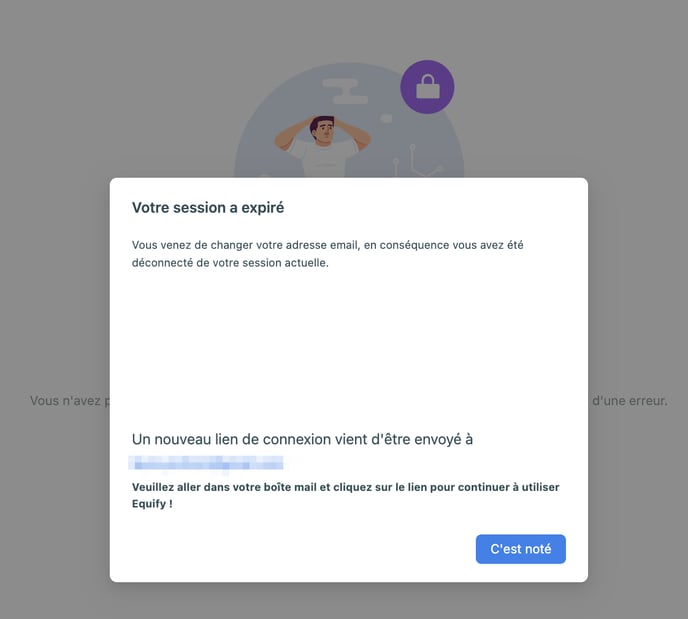Click the dimmed backdrop below the dialog
The width and height of the screenshot is (688, 619).
pyautogui.click(x=344, y=601)
